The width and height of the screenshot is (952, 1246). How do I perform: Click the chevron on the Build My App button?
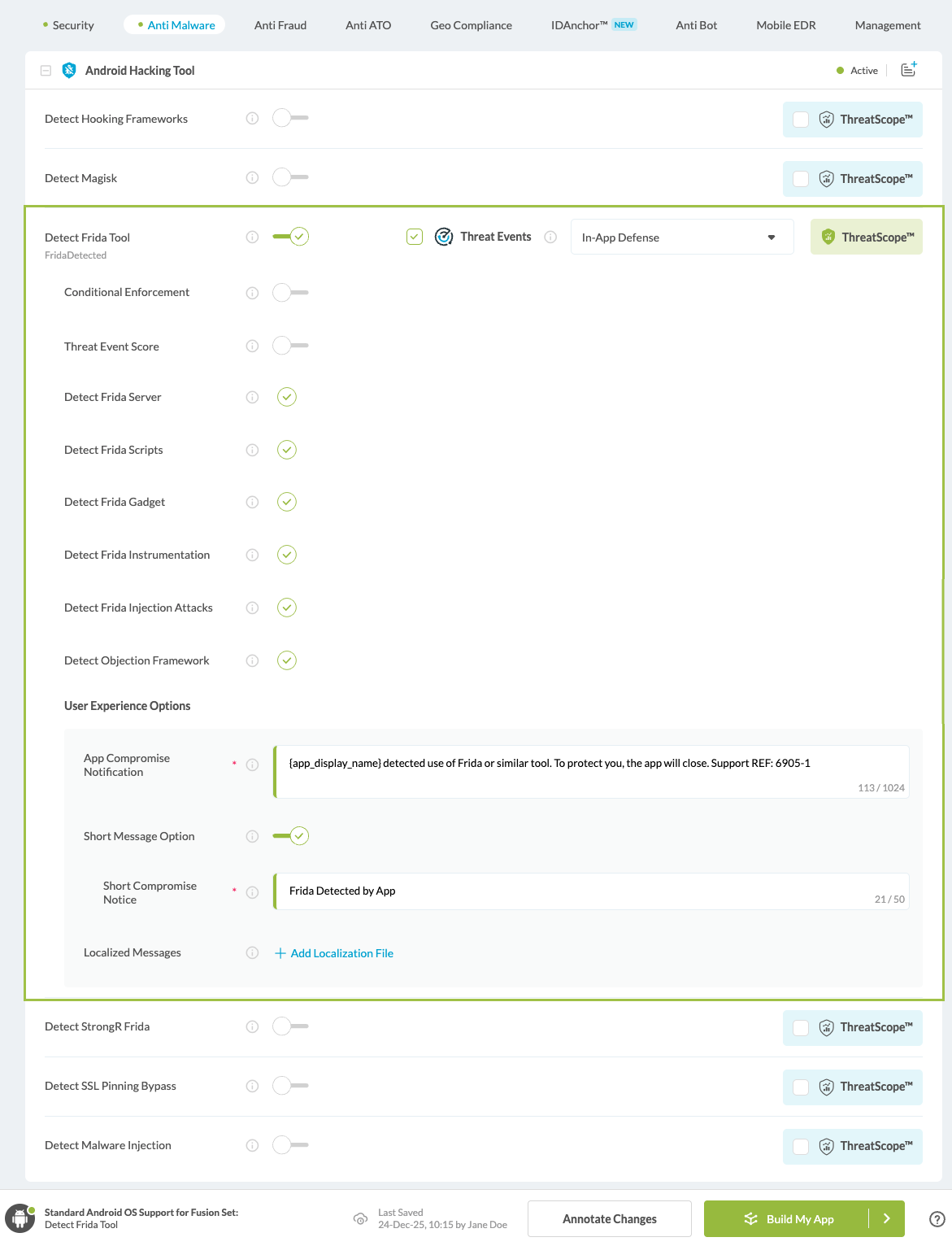[x=887, y=1218]
